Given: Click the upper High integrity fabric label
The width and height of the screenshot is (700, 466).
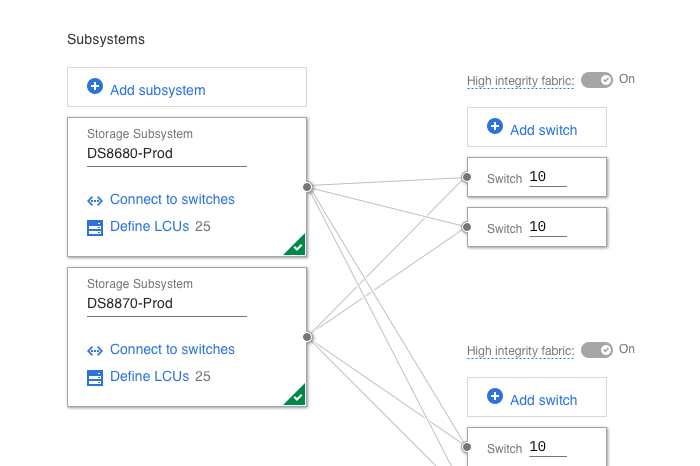Looking at the screenshot, I should pos(520,81).
